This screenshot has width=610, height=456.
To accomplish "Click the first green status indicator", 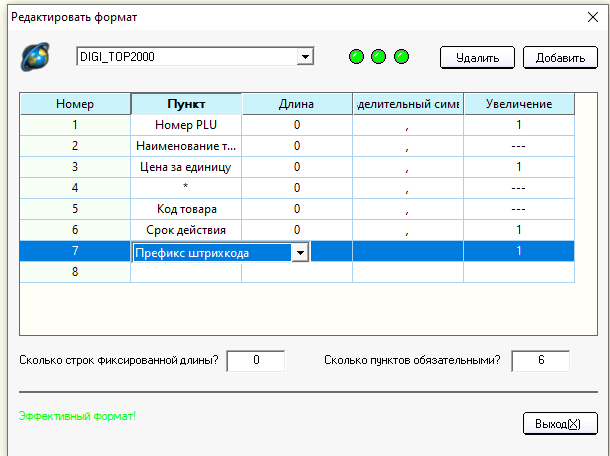I will point(357,56).
